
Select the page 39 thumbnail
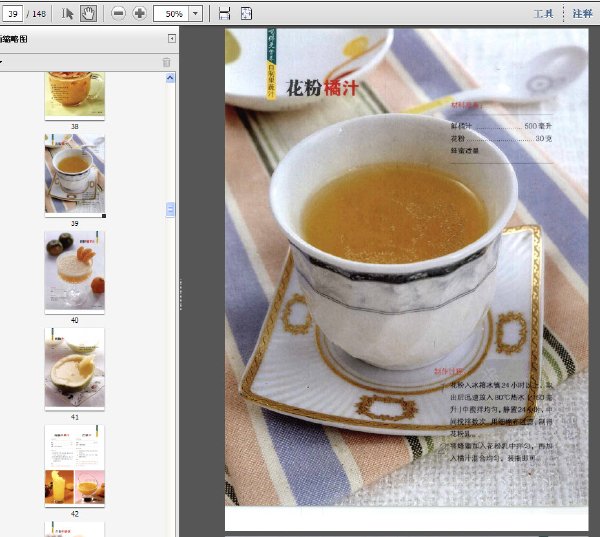[75, 176]
